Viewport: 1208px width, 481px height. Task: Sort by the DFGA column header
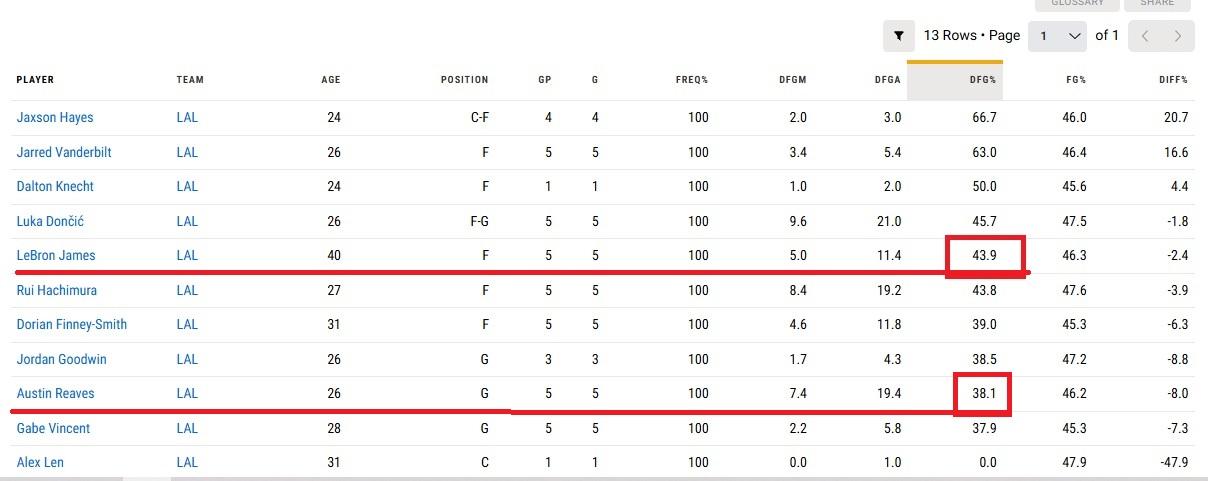point(887,80)
